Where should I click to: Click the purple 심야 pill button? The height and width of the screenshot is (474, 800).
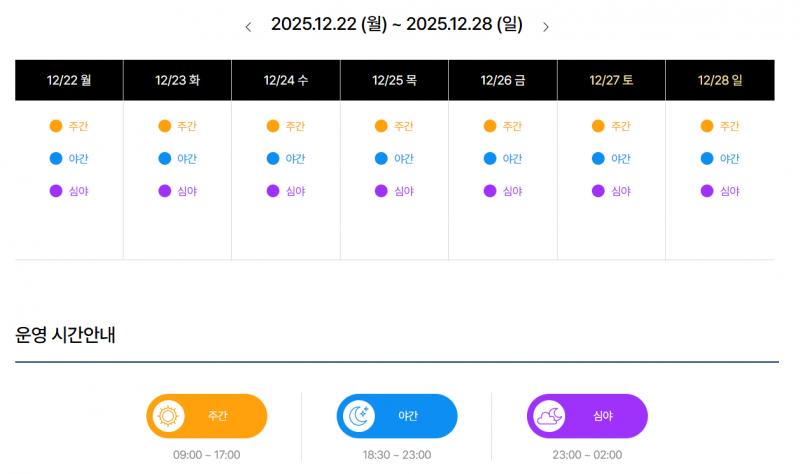(587, 416)
